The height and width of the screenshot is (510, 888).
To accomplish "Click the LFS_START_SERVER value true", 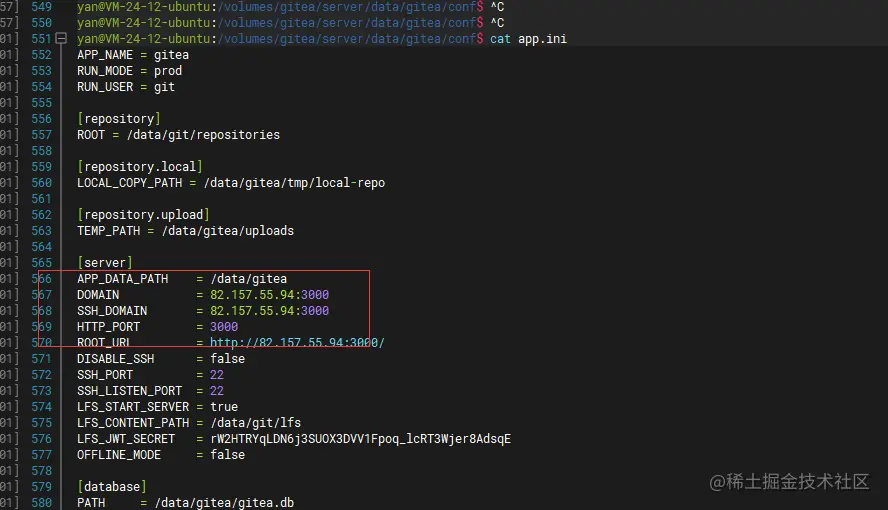I will 224,407.
